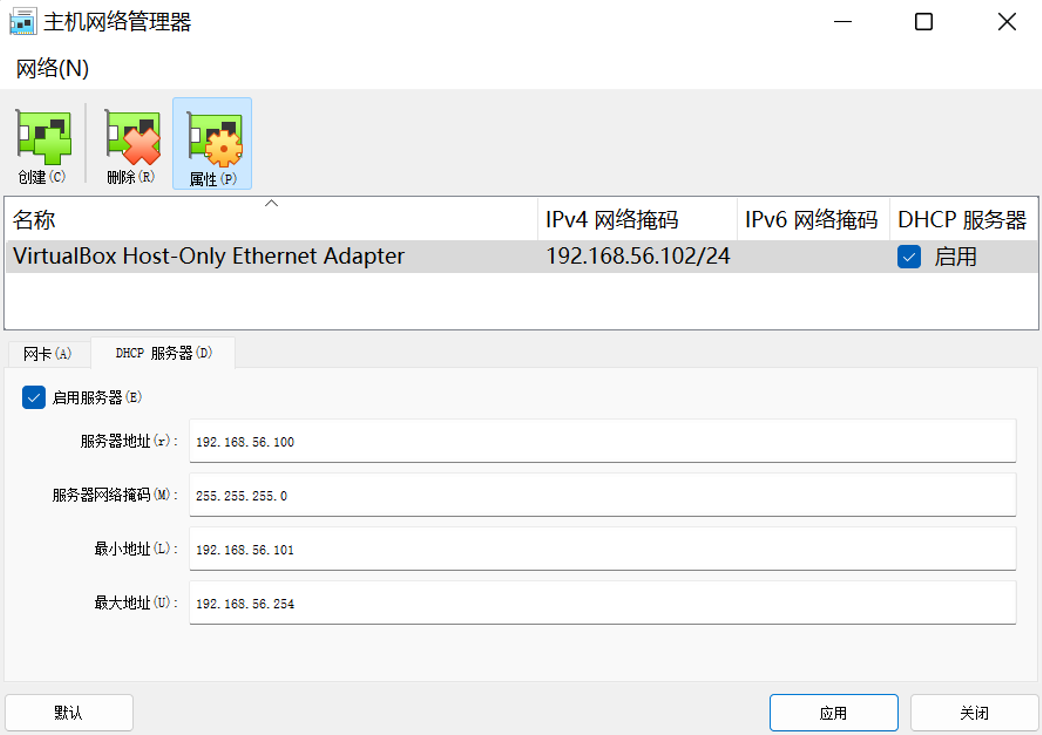Click the Create (创建) network adapter icon
Viewport: 1042px width, 735px height.
(x=43, y=144)
